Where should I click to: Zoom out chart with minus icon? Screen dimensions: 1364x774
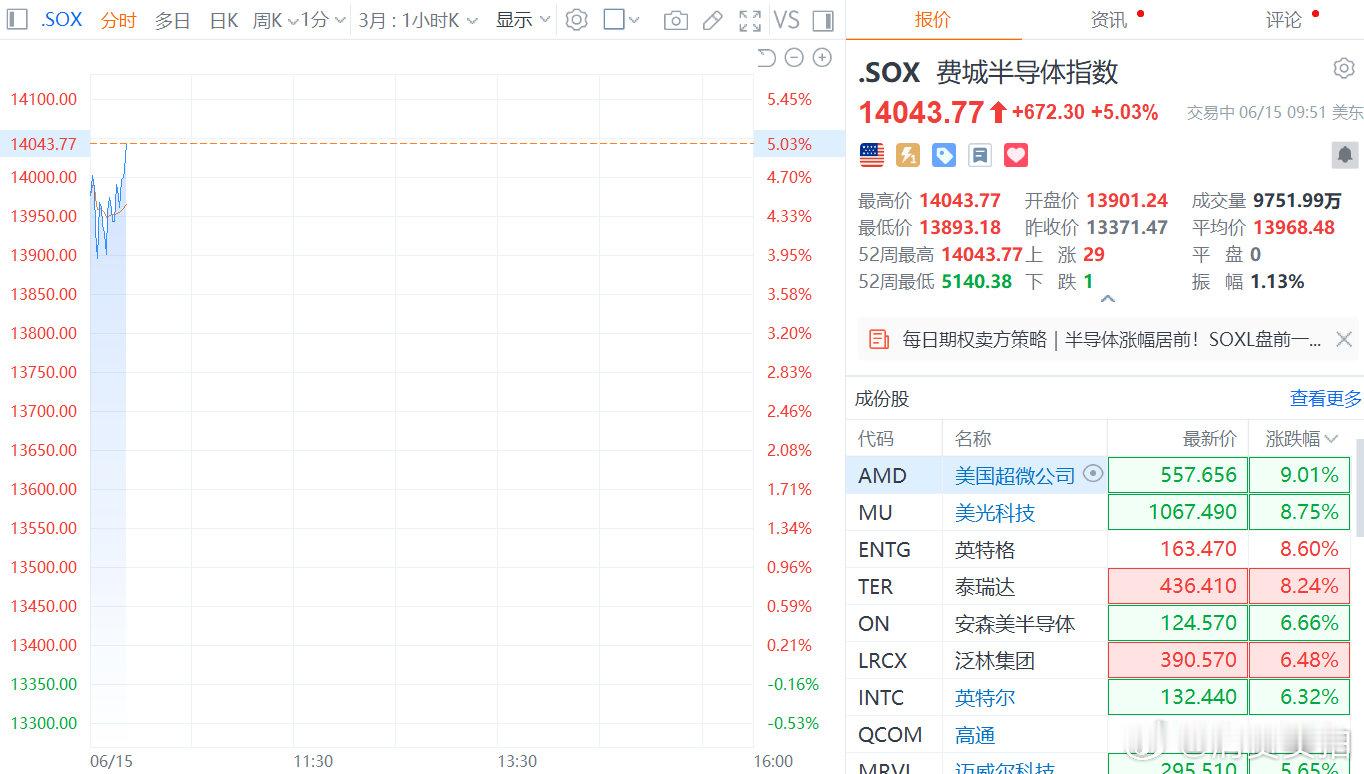click(x=794, y=58)
